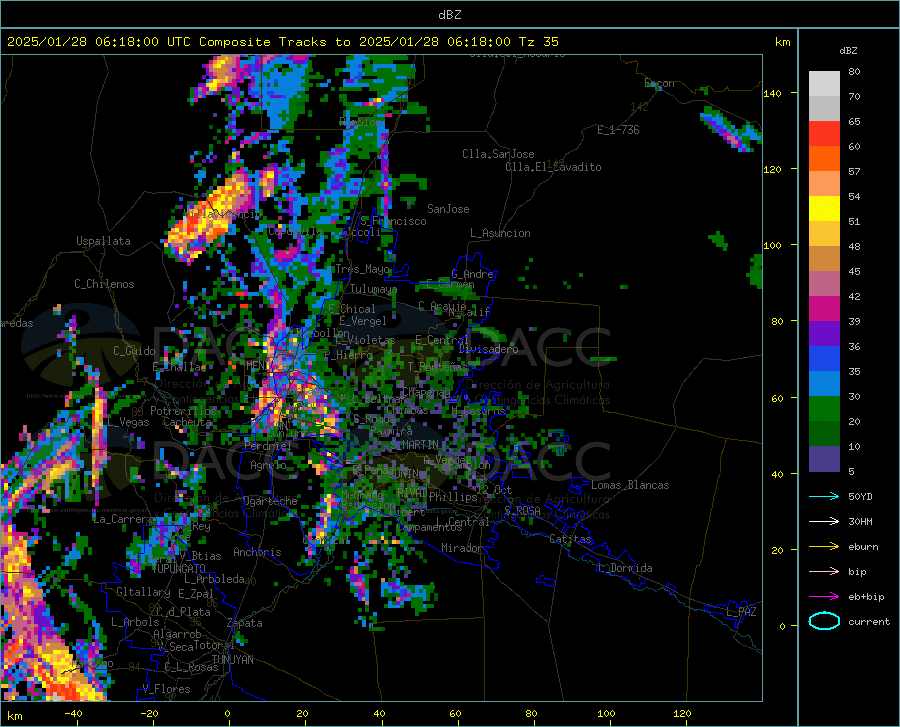Click the 'Lomas_Blancas' place label

[630, 485]
